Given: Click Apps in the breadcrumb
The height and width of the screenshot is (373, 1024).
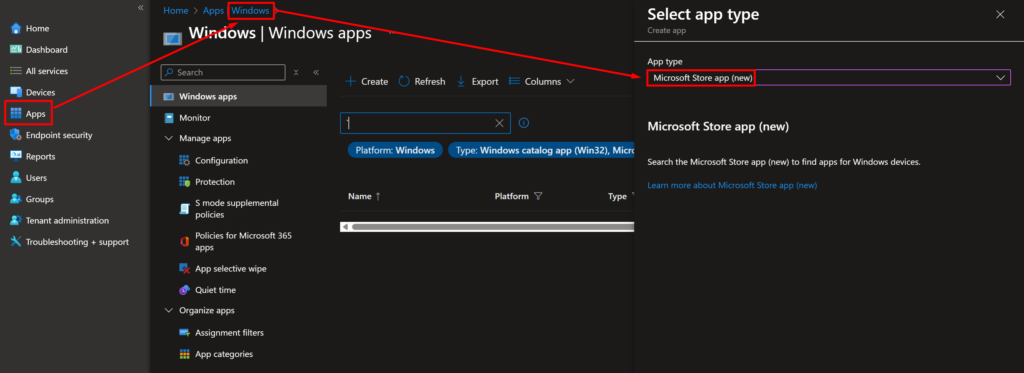Looking at the screenshot, I should [x=213, y=10].
